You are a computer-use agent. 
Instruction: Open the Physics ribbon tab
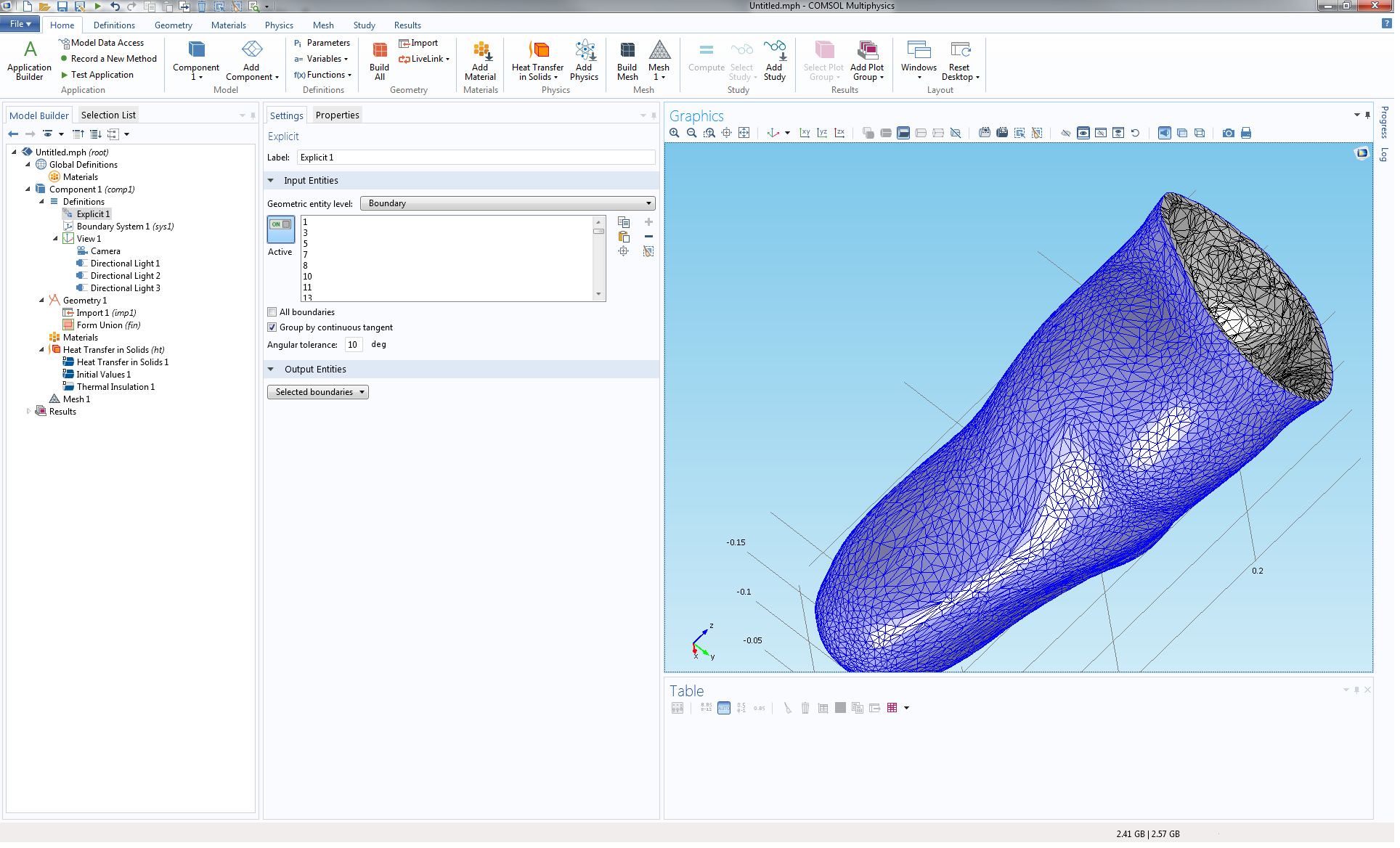280,25
